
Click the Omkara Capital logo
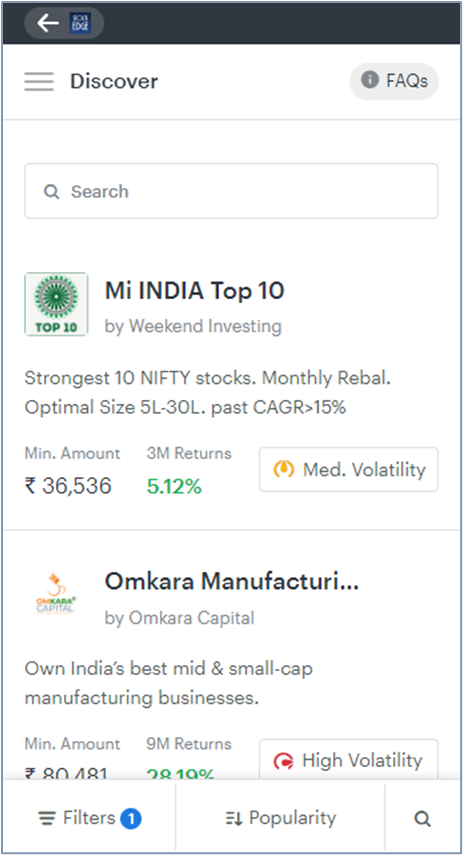tap(56, 595)
